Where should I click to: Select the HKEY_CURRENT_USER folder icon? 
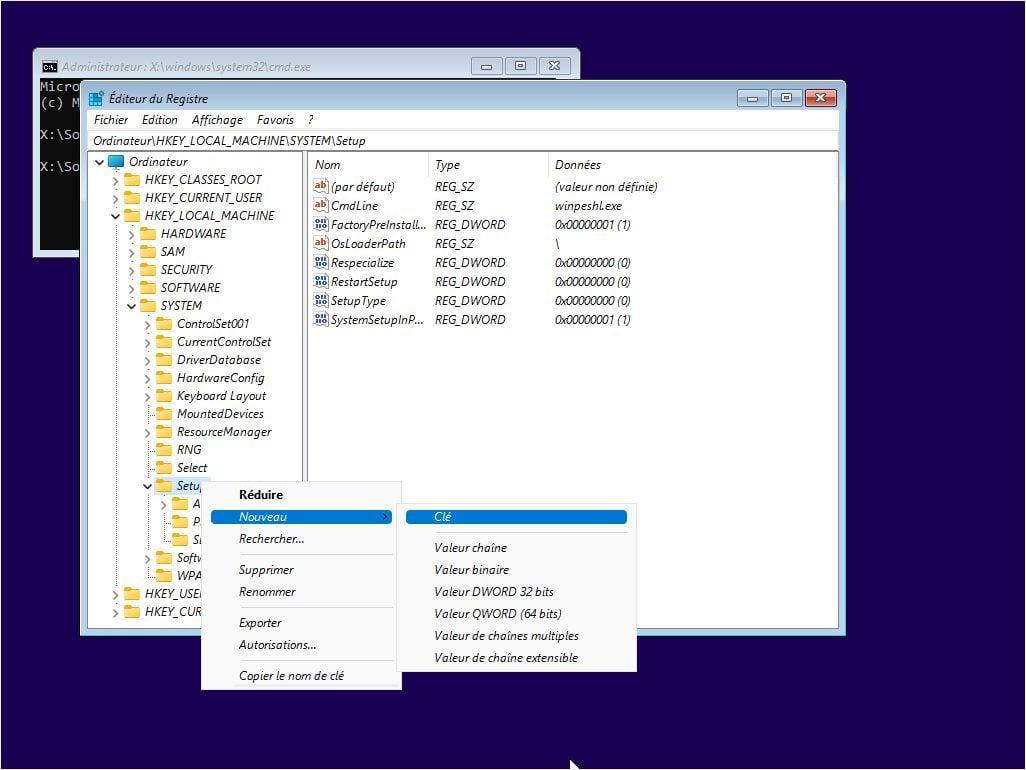[x=132, y=198]
